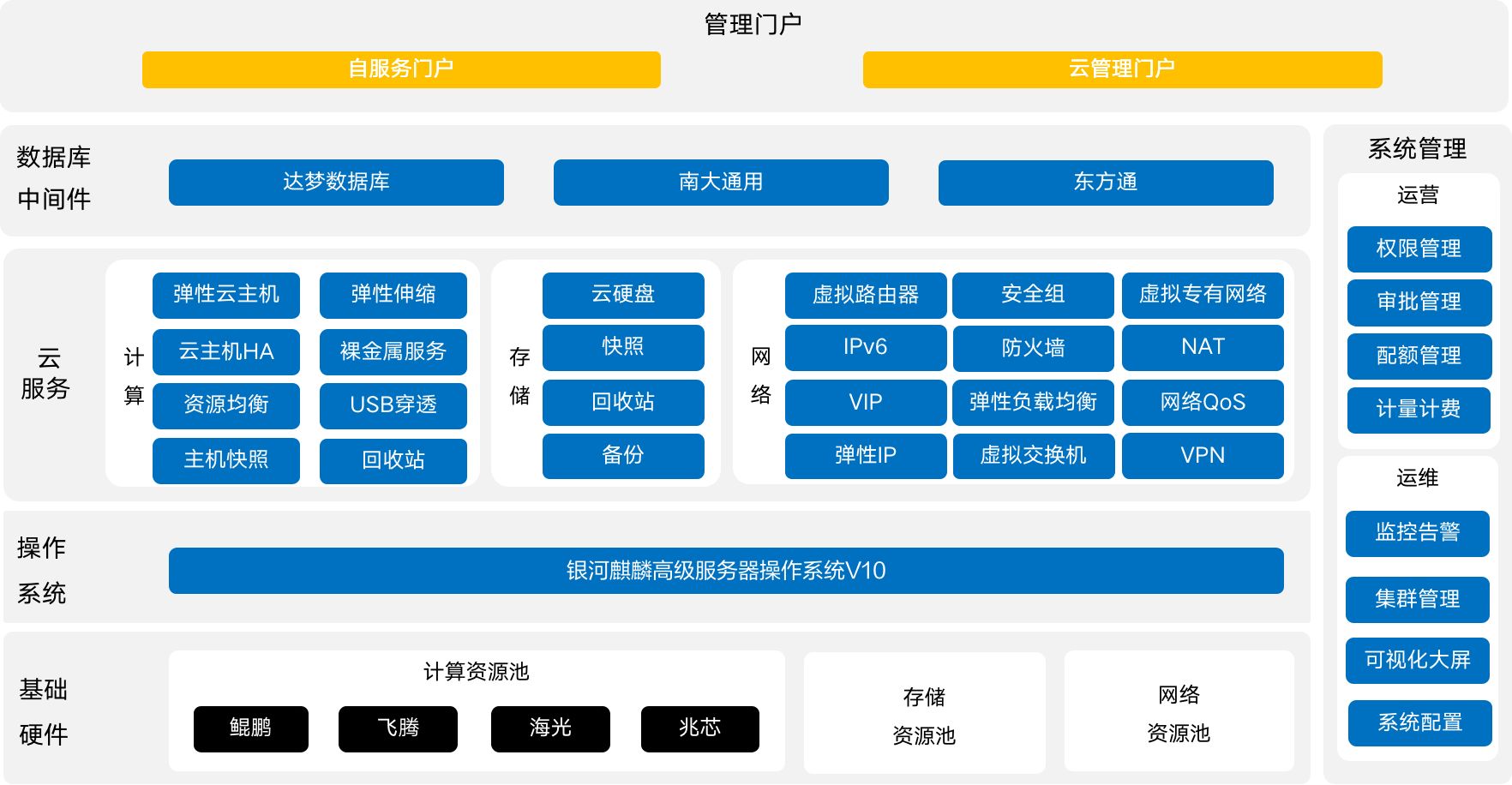Click the 存储 group label
The width and height of the screenshot is (1512, 785).
(519, 376)
